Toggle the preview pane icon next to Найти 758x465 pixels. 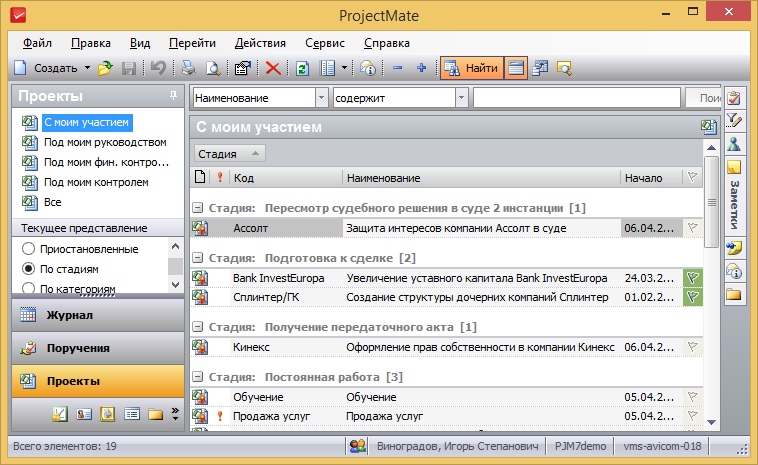tap(516, 68)
